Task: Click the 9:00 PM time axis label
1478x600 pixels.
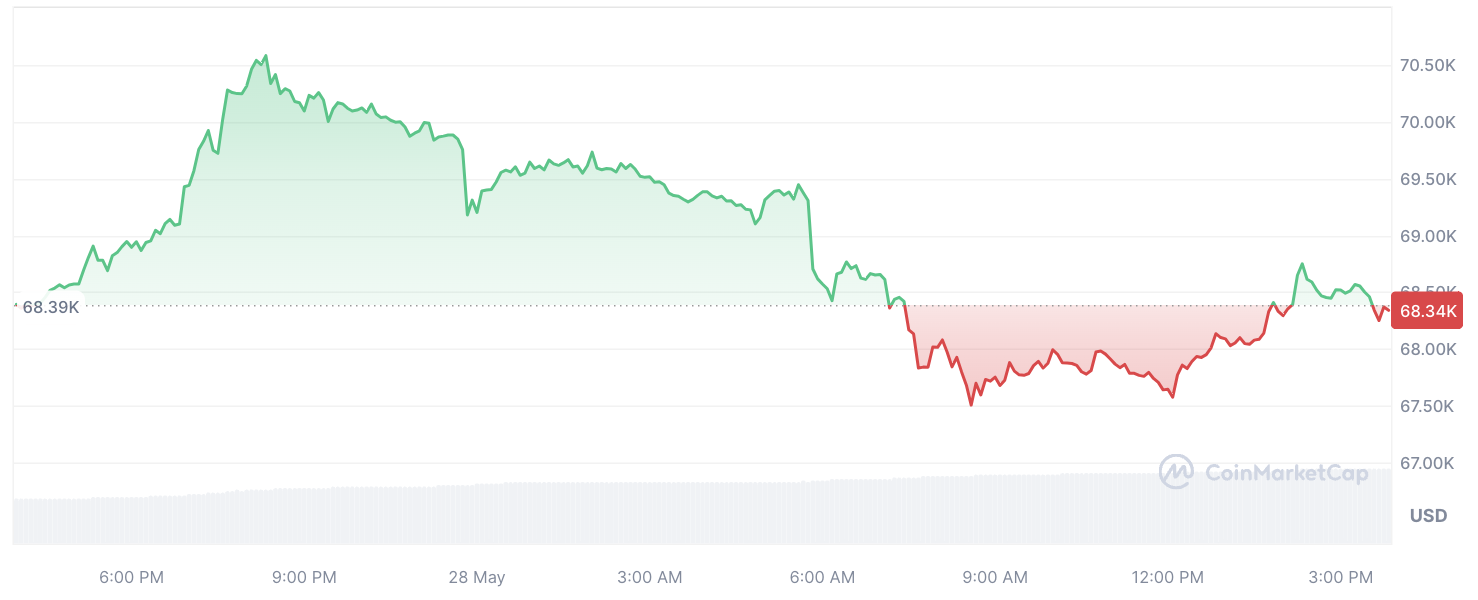Action: pyautogui.click(x=304, y=577)
